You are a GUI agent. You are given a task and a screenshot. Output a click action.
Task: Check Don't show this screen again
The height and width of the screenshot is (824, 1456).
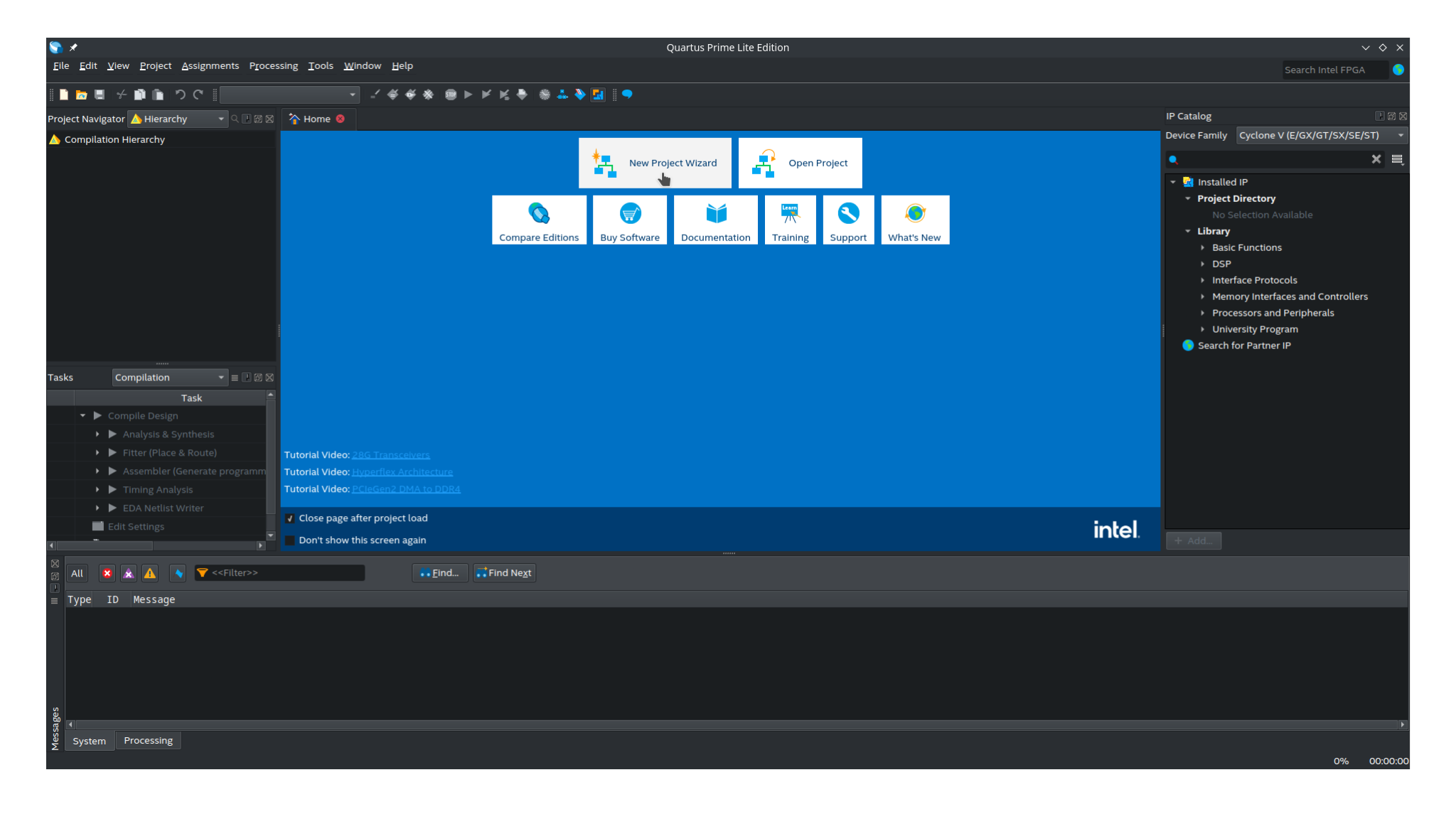click(x=290, y=540)
